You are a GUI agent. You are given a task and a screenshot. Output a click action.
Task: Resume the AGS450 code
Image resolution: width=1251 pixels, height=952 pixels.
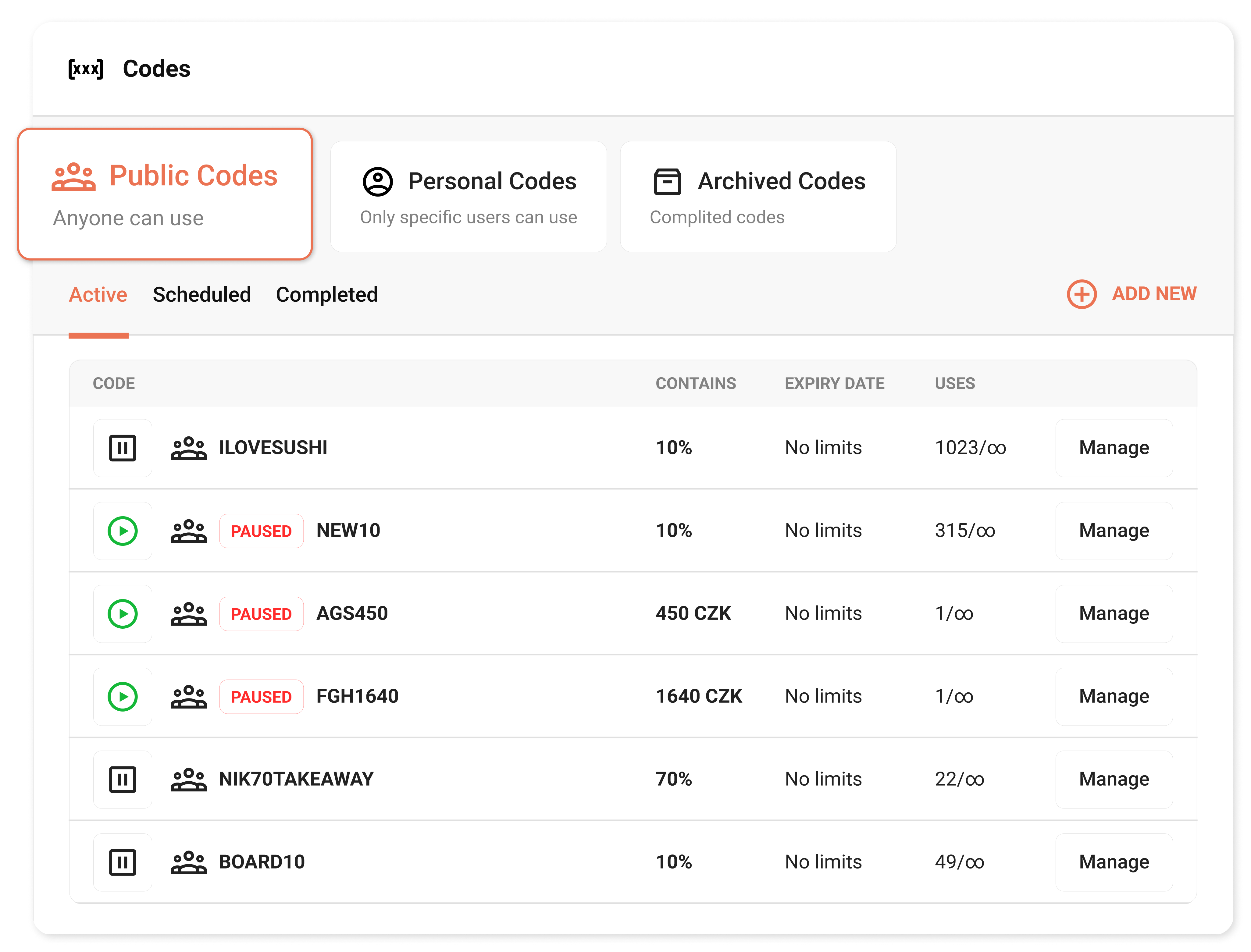123,613
